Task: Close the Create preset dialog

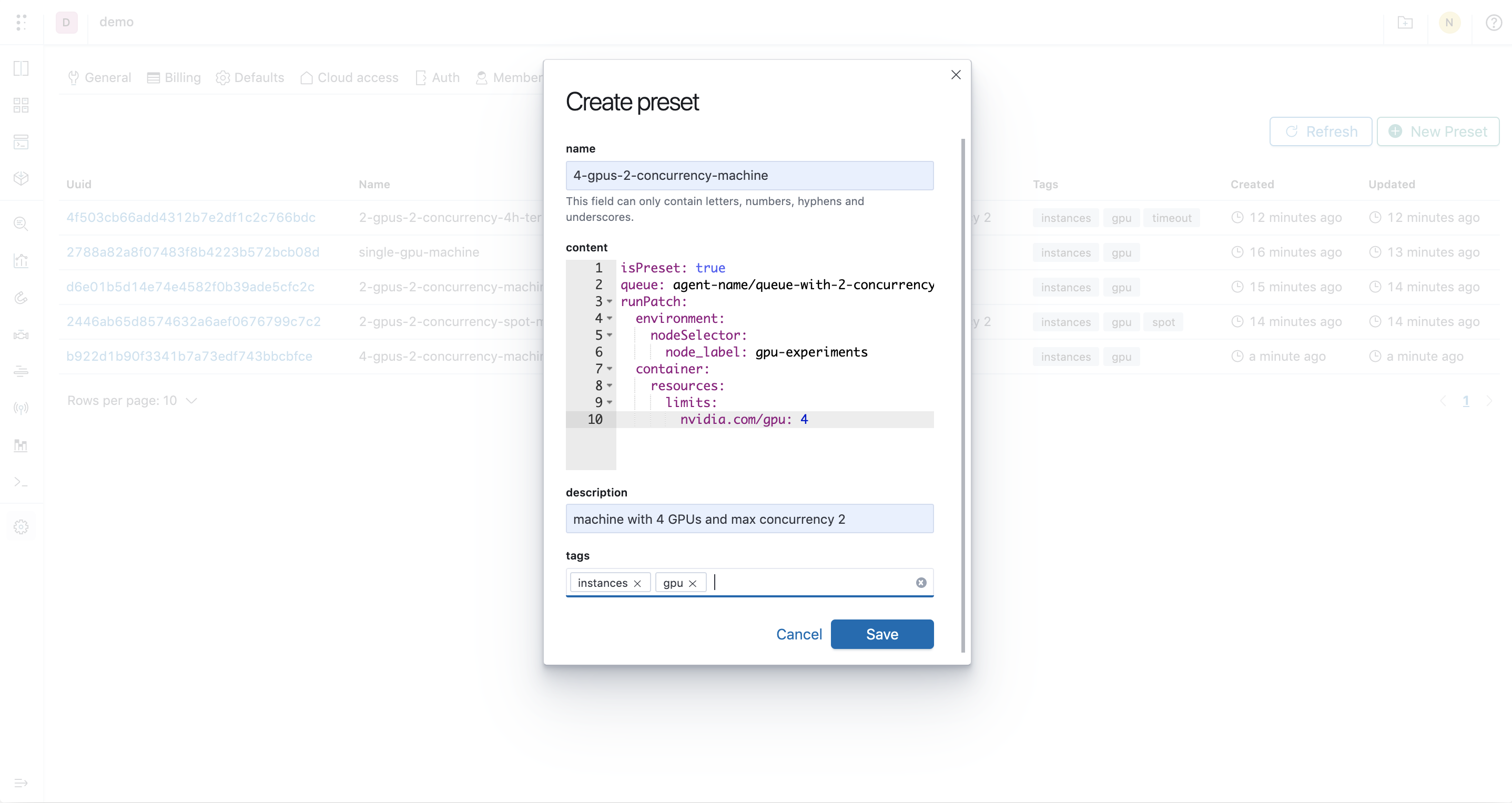Action: 956,75
